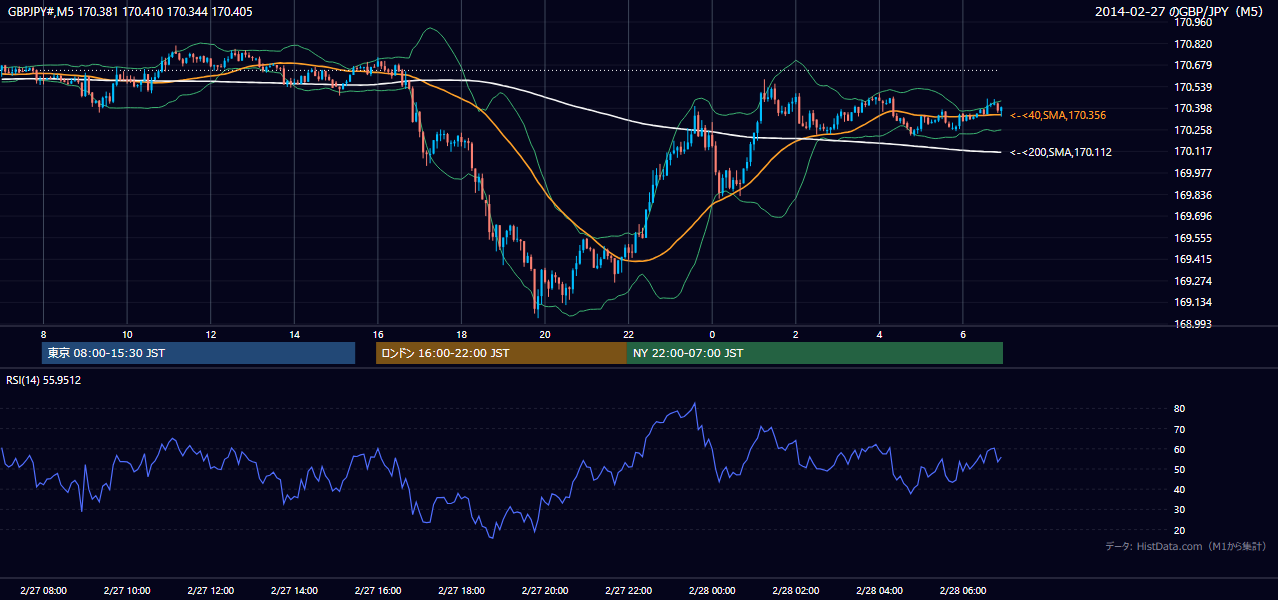
Task: Click price axis label 169.555
Action: (x=1192, y=238)
